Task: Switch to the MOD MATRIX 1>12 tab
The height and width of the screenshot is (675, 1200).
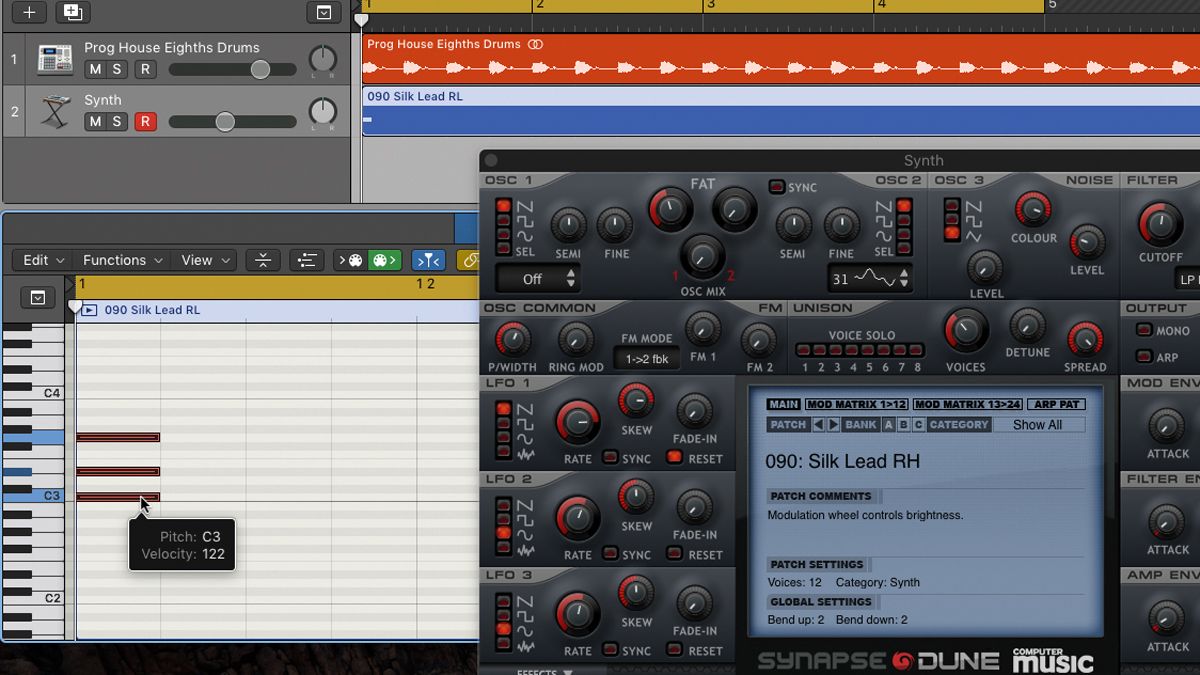Action: coord(856,404)
